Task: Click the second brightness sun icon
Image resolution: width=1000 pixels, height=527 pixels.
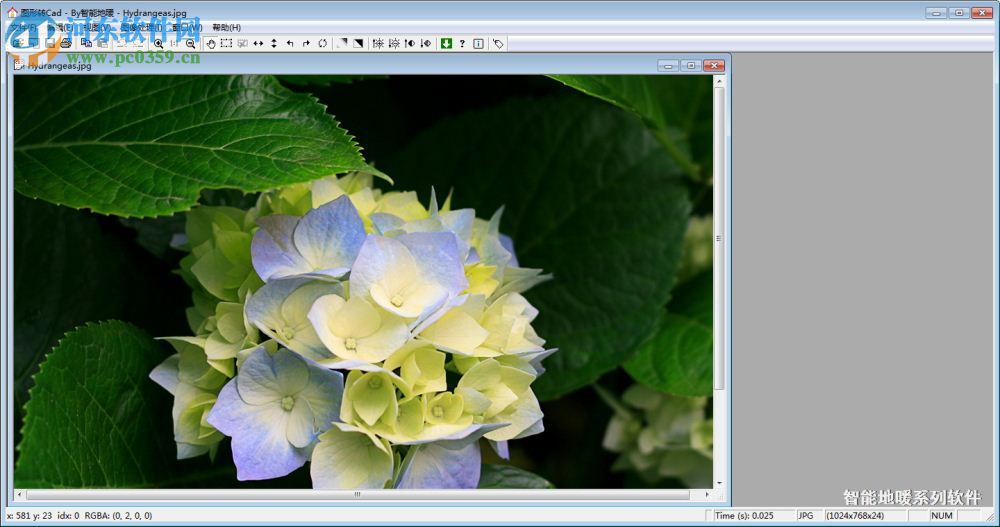Action: pos(394,43)
